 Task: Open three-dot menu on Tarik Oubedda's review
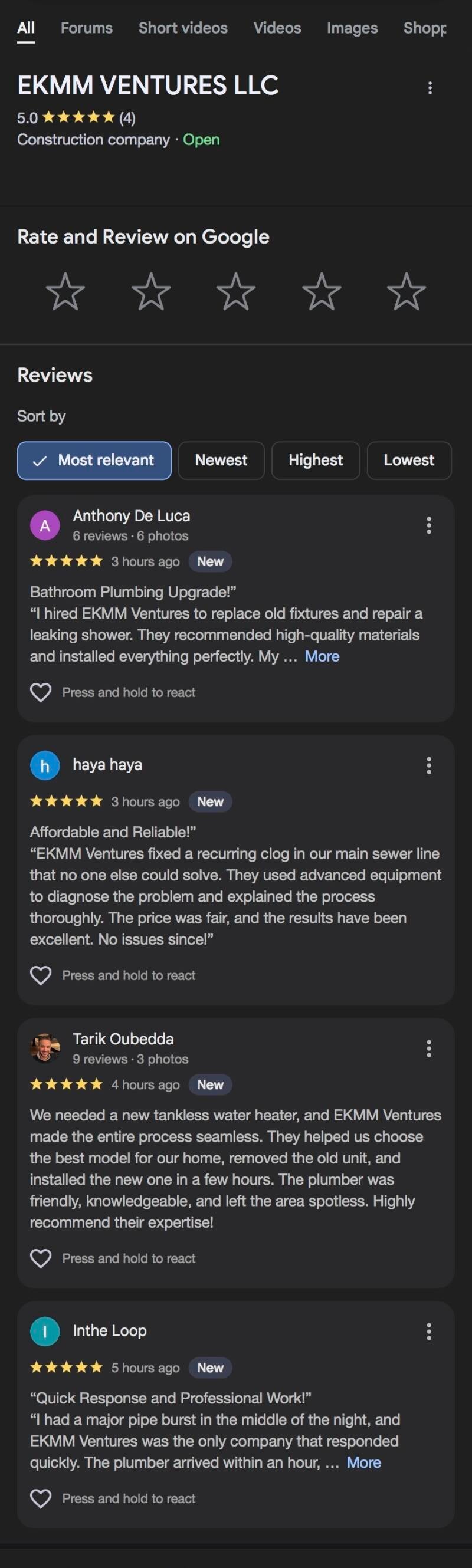(x=429, y=1048)
